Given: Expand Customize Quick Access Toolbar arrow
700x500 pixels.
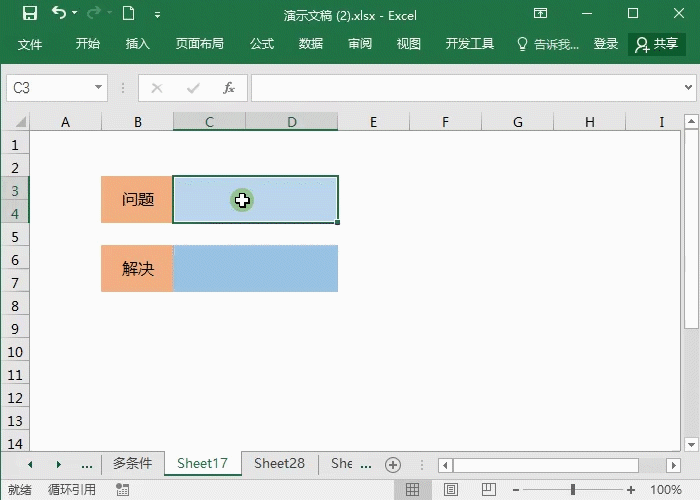Looking at the screenshot, I should click(x=157, y=15).
